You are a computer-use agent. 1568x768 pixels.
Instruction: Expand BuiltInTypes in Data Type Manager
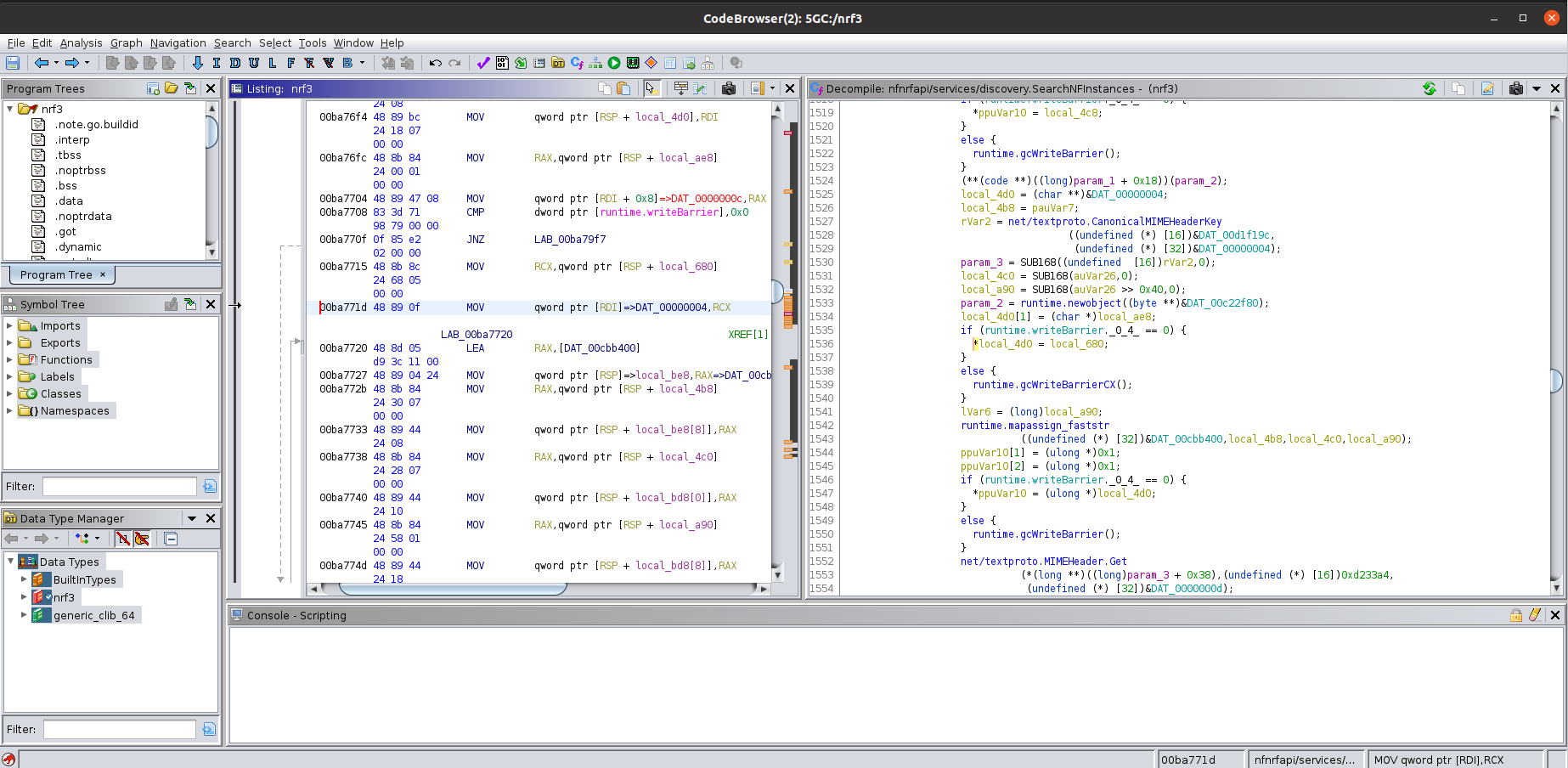(24, 579)
